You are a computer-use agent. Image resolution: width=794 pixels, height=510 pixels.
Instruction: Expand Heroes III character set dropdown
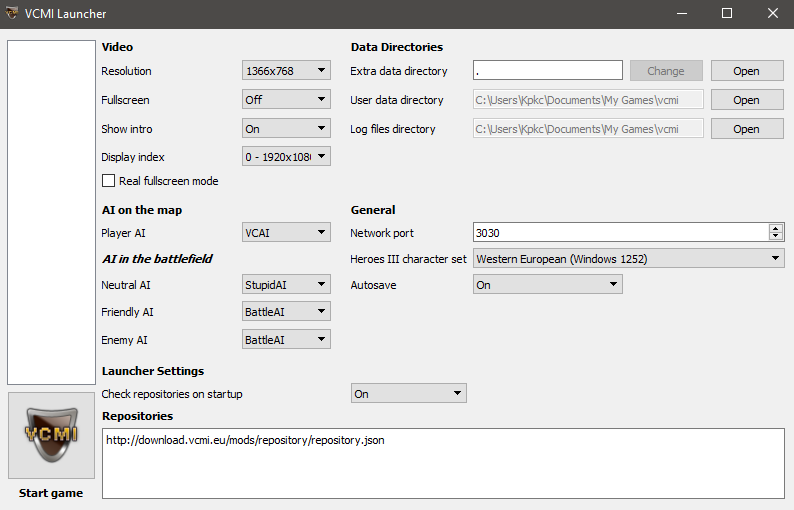tap(627, 259)
